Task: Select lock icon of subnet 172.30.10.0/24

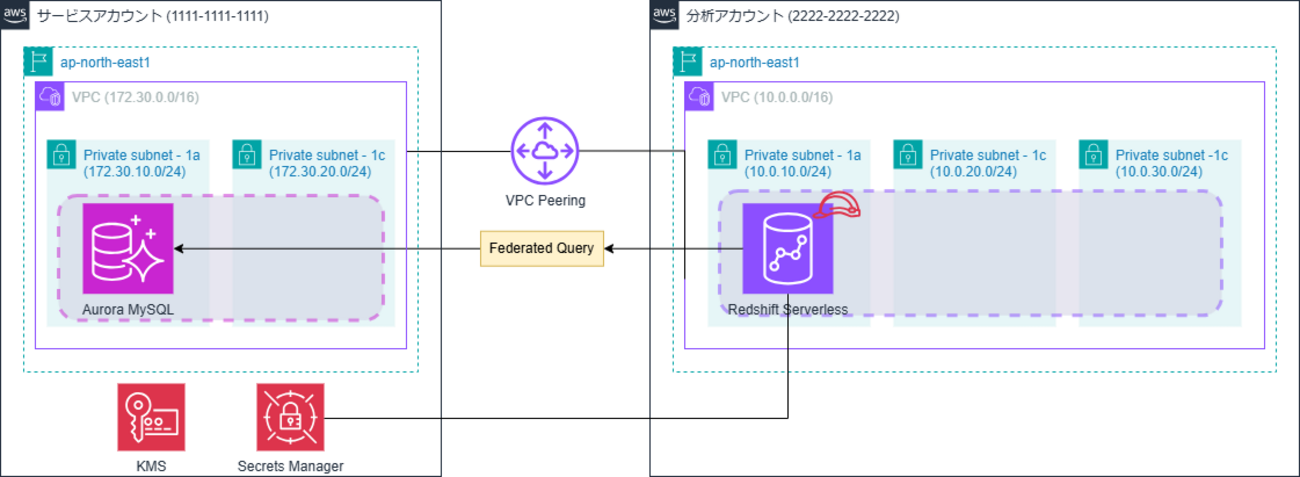Action: click(61, 154)
